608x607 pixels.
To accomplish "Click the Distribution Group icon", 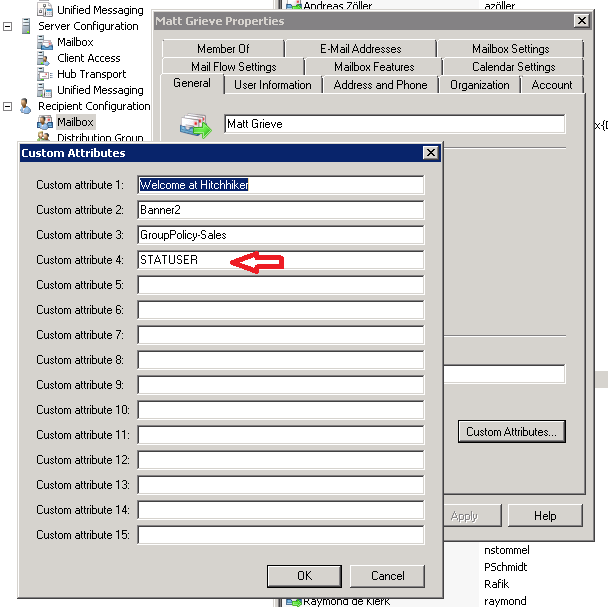I will tap(46, 138).
